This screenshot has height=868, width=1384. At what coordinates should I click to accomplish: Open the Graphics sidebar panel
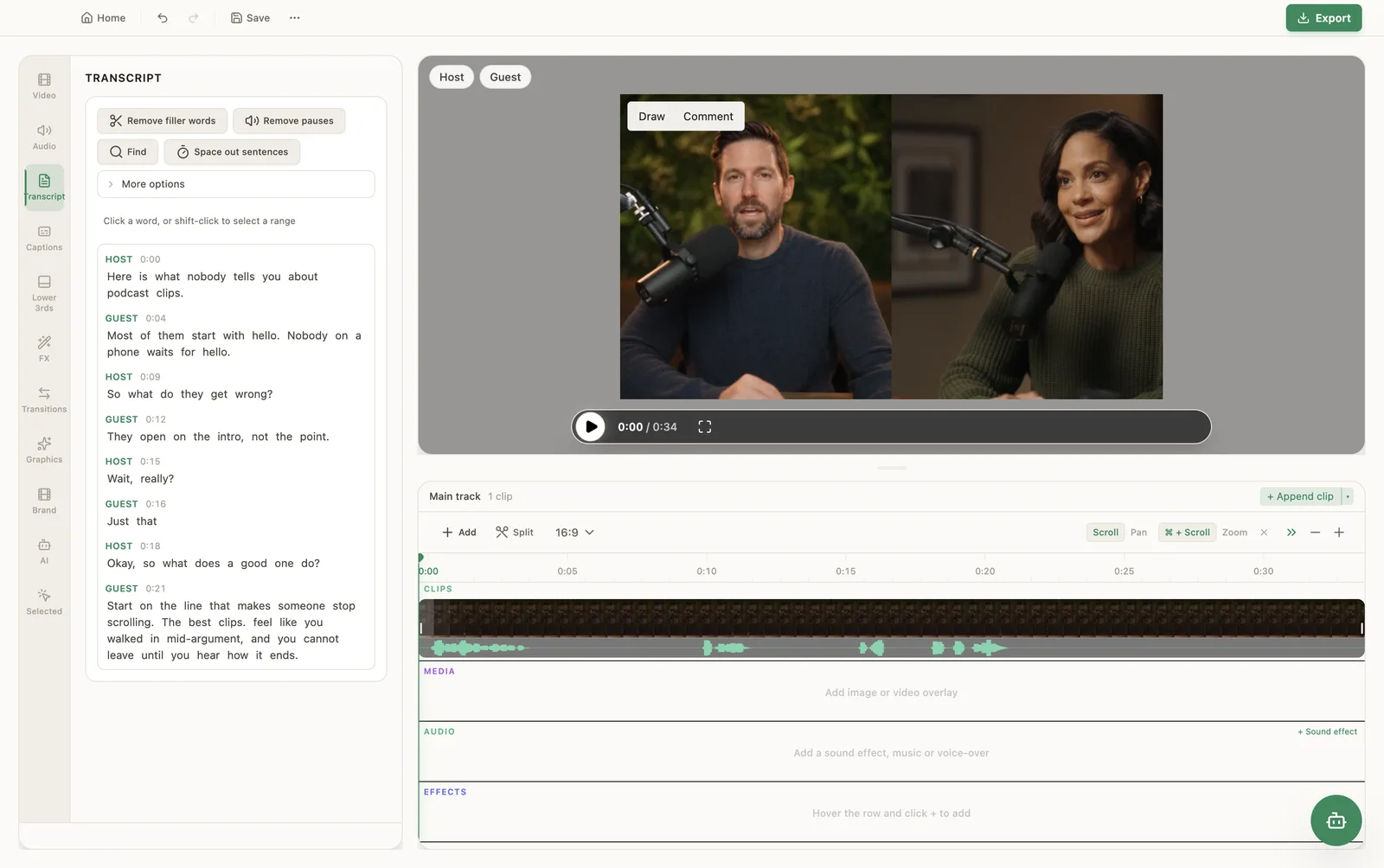[x=44, y=450]
